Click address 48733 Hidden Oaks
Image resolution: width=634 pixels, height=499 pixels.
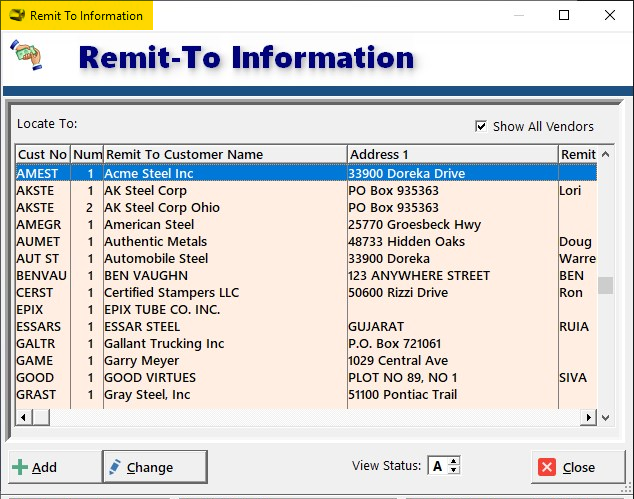pyautogui.click(x=406, y=241)
